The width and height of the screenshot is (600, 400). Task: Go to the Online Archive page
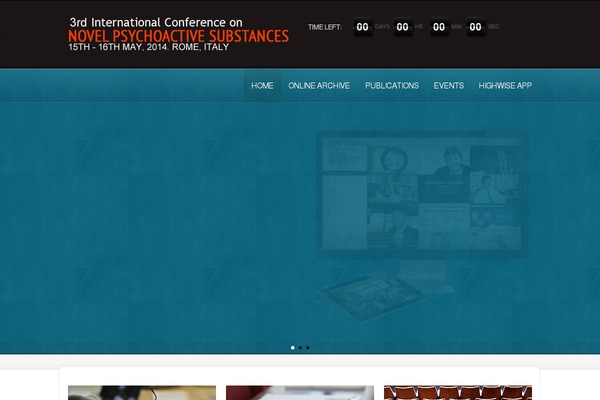click(x=319, y=86)
